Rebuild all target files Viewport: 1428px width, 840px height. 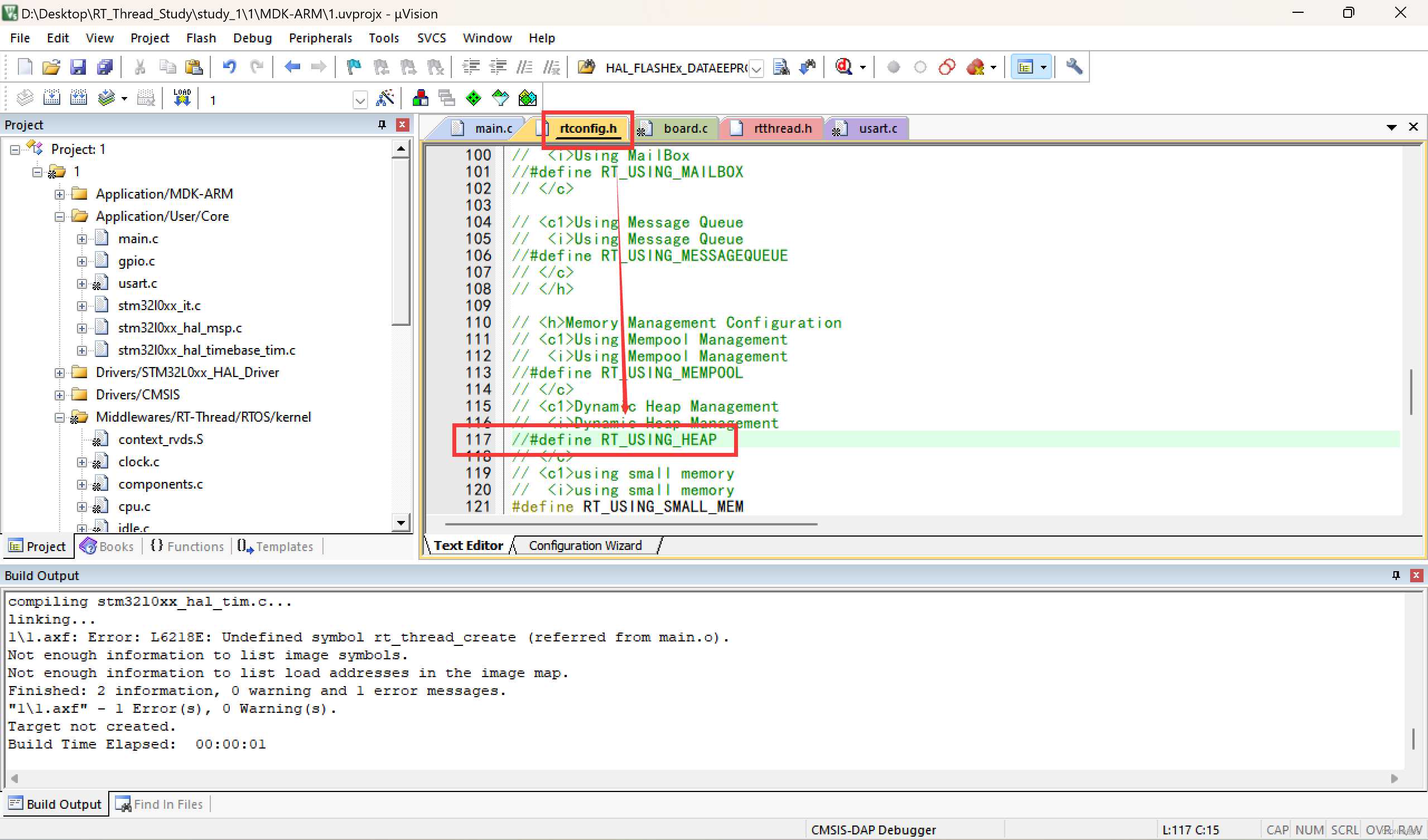point(79,97)
